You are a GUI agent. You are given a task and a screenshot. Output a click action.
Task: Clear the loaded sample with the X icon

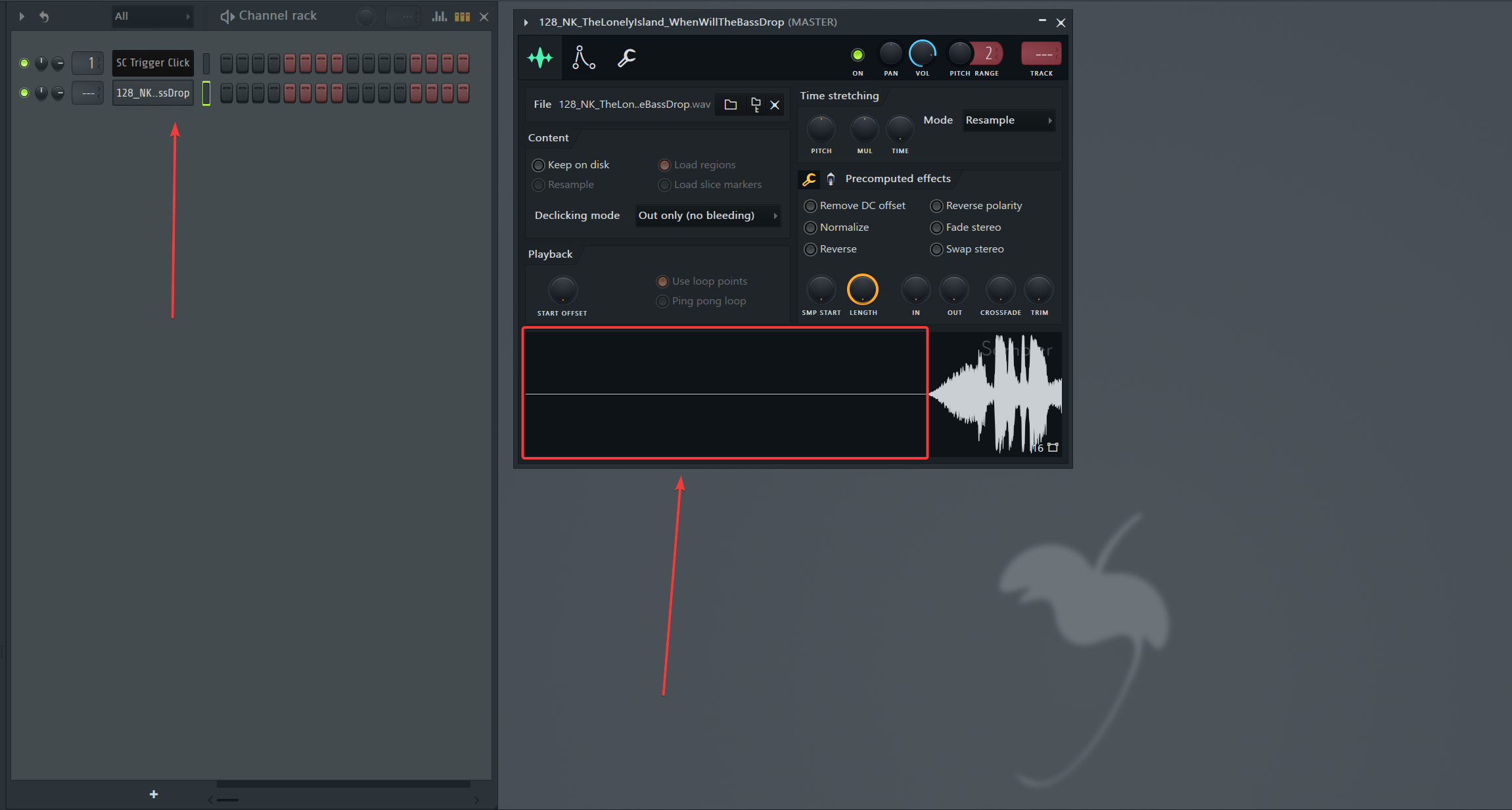click(x=775, y=104)
